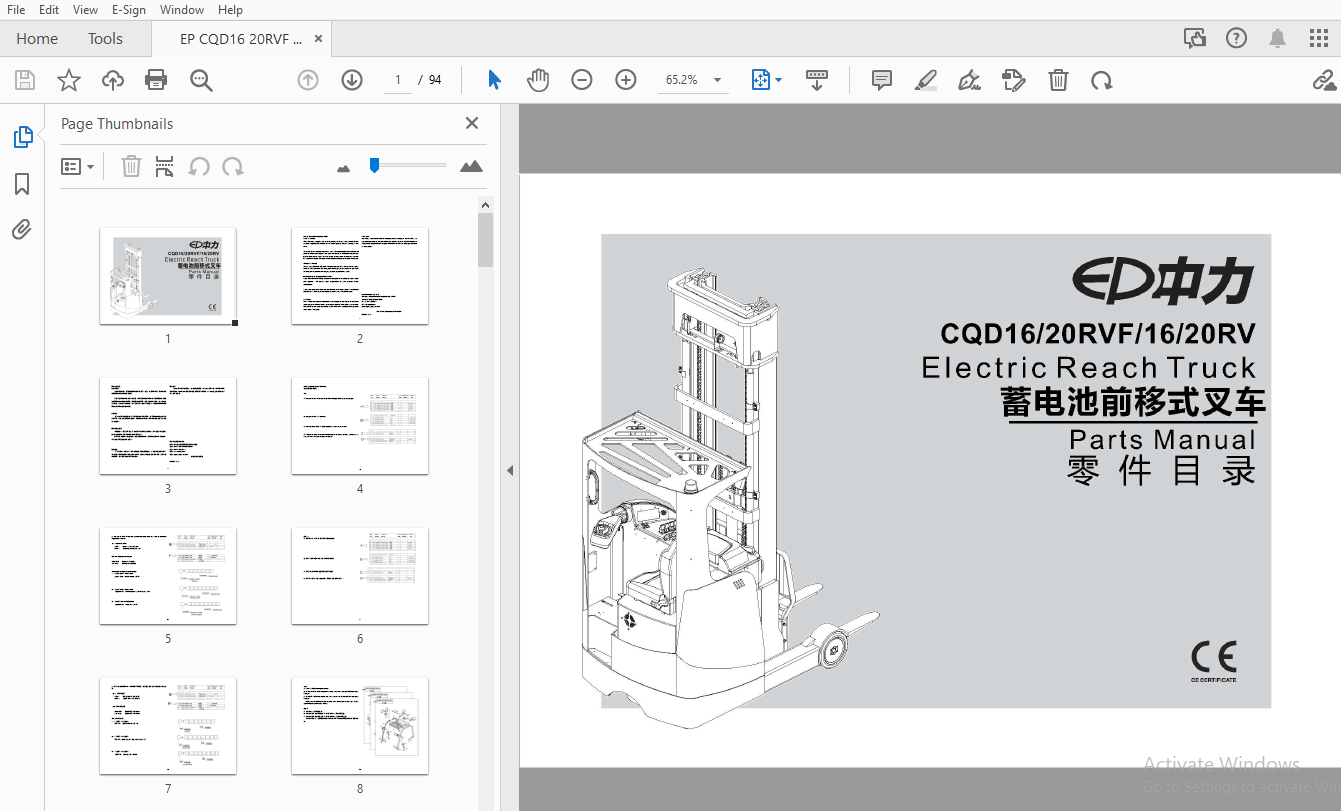Open the Window menu
Screen dimensions: 1341x811
(182, 10)
